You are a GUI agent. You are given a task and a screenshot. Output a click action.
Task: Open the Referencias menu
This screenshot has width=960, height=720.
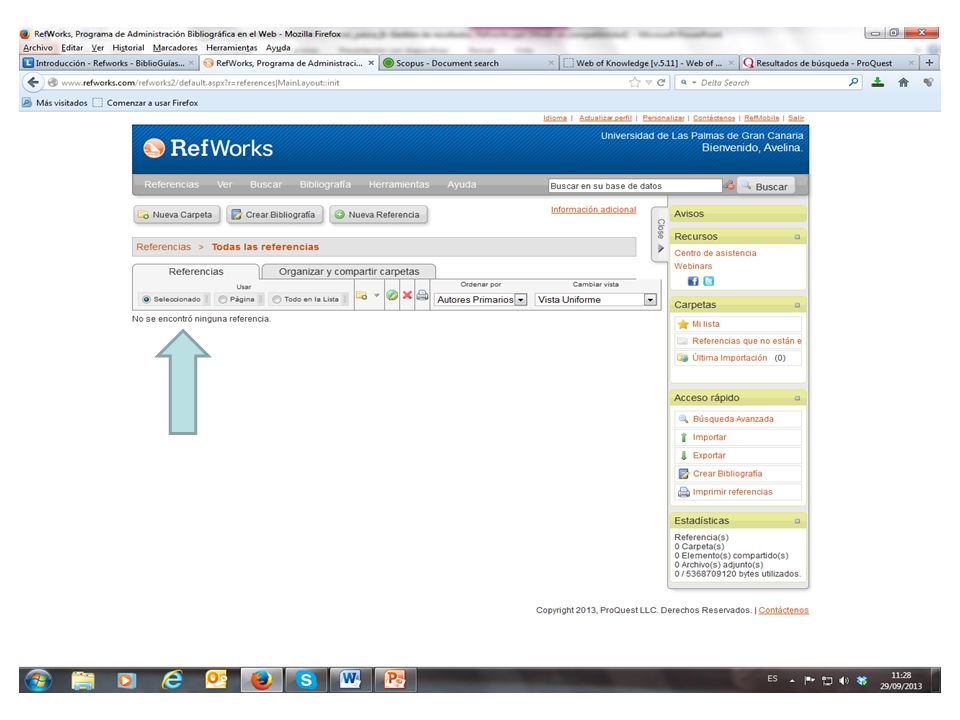(x=171, y=184)
